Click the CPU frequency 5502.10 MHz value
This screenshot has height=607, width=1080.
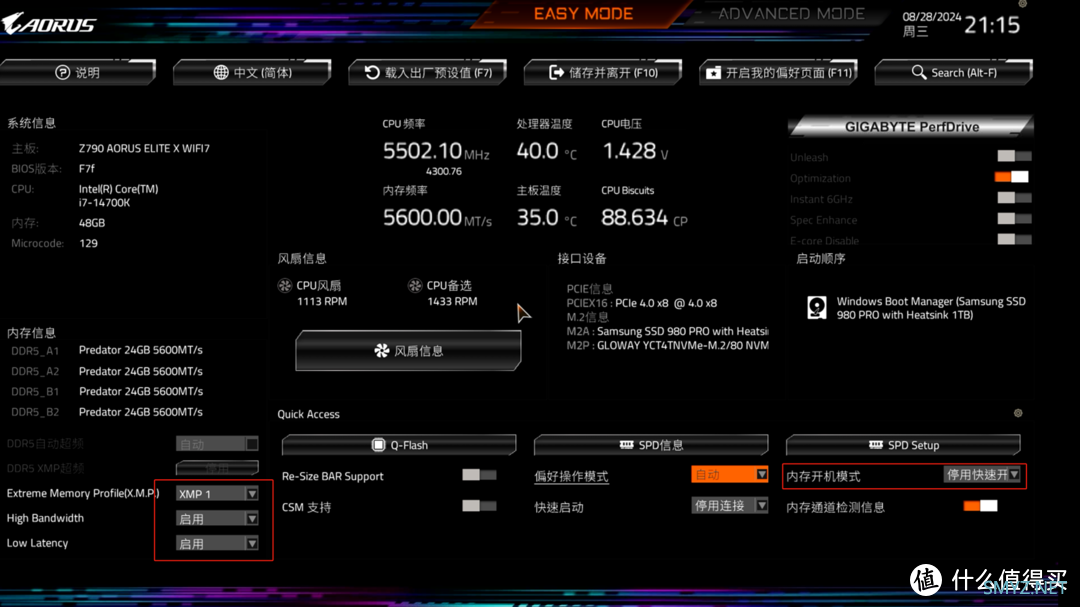point(436,151)
